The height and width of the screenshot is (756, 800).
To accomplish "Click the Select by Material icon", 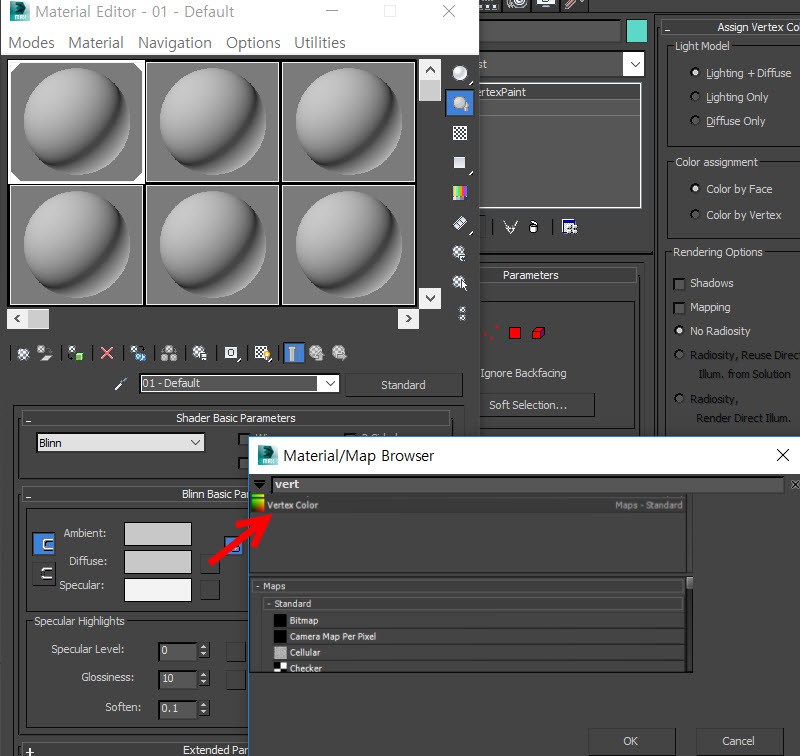I will (460, 283).
